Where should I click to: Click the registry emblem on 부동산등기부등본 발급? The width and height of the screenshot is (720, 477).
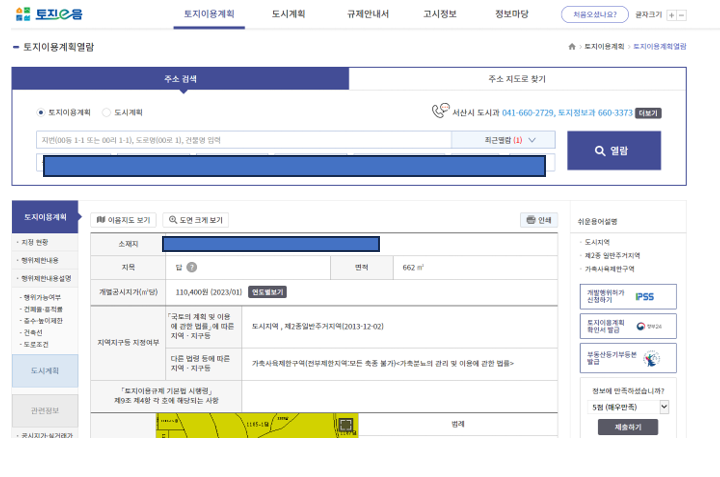pos(651,358)
